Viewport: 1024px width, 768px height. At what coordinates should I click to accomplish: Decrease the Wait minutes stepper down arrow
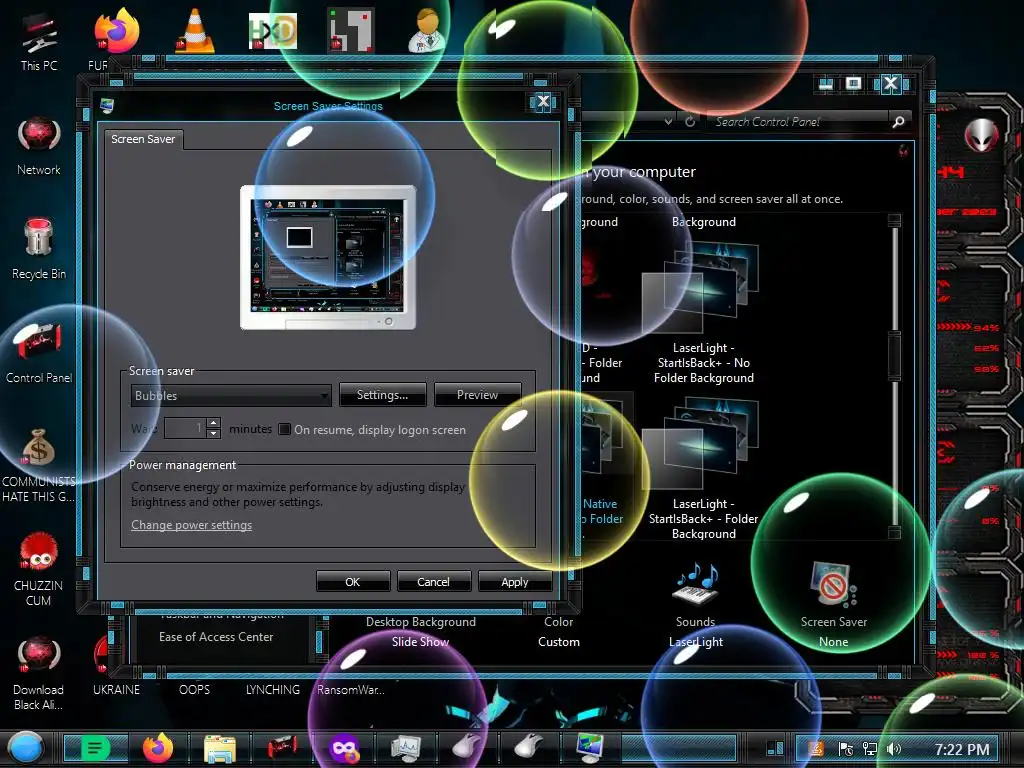tap(214, 434)
